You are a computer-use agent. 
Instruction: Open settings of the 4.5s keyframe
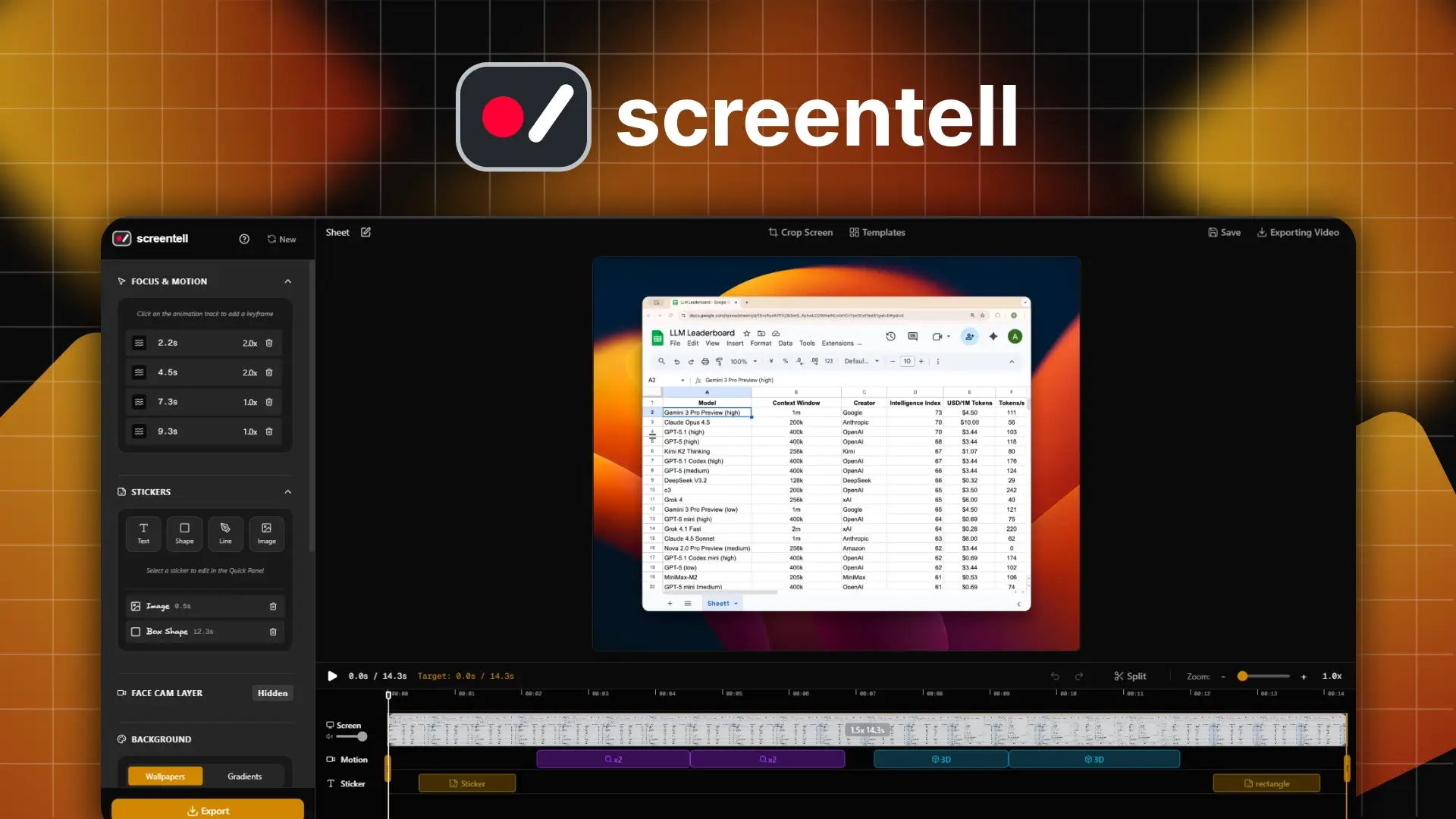click(x=140, y=372)
